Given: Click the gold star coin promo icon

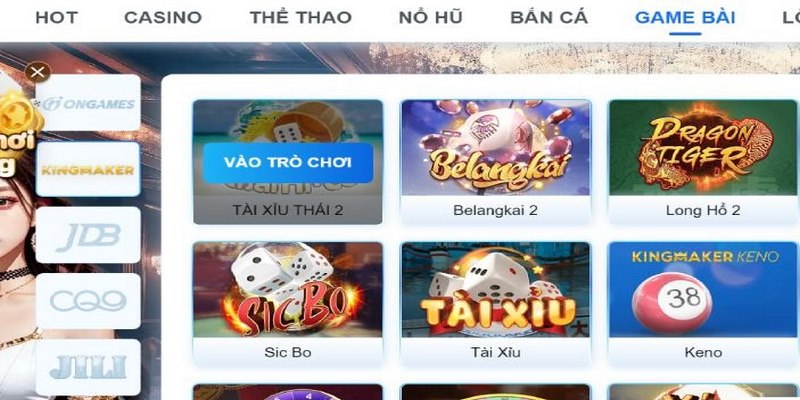Looking at the screenshot, I should coord(19,117).
